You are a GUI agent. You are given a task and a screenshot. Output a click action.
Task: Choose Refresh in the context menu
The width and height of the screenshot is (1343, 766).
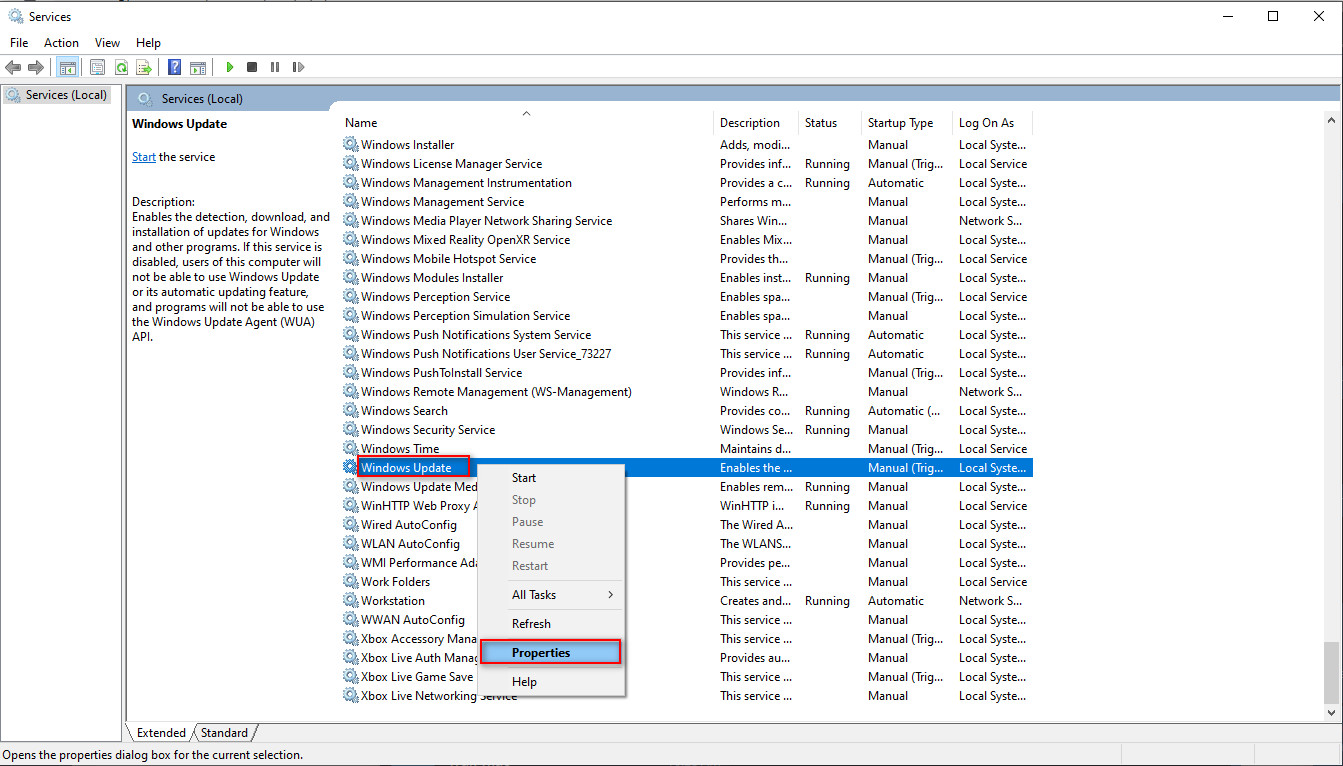551,624
